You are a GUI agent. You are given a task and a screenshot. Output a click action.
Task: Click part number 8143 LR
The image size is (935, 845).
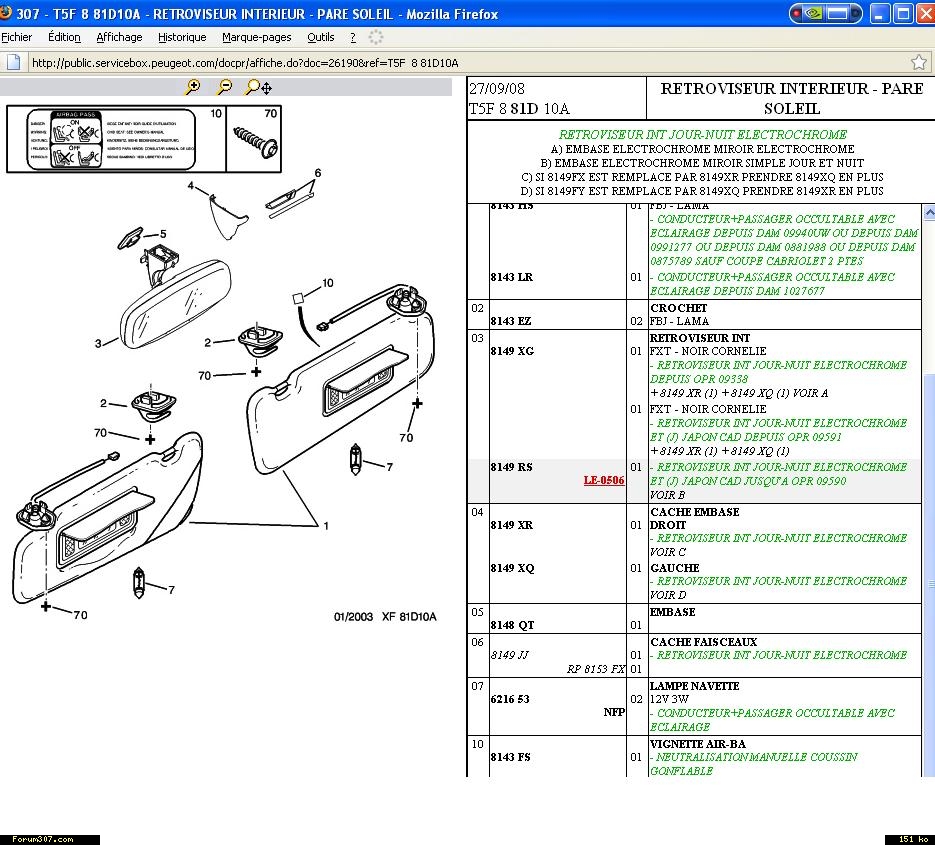[512, 277]
